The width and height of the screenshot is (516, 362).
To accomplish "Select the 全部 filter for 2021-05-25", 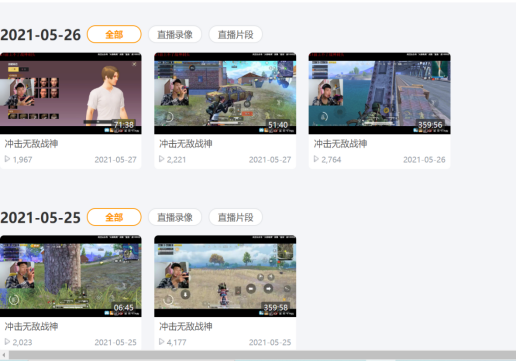I will tap(114, 217).
